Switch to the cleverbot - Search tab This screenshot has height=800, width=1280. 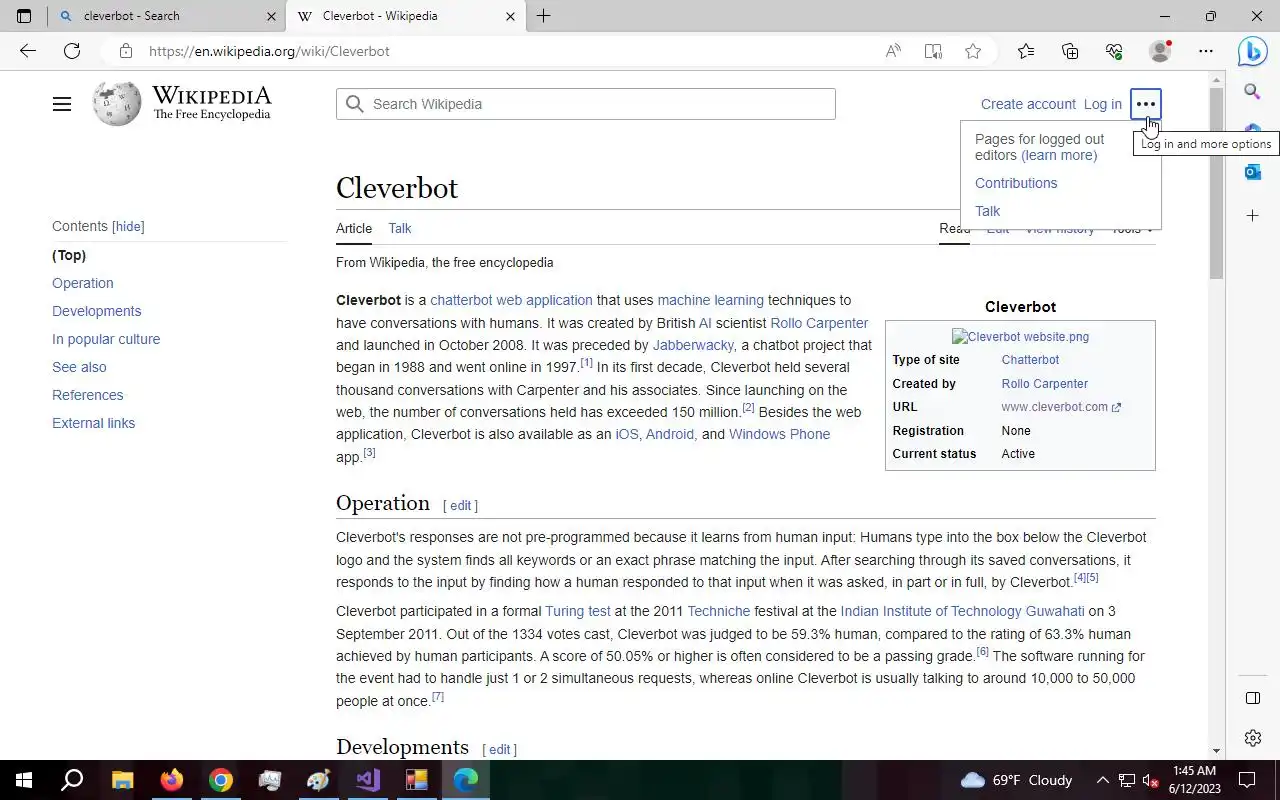[x=166, y=16]
